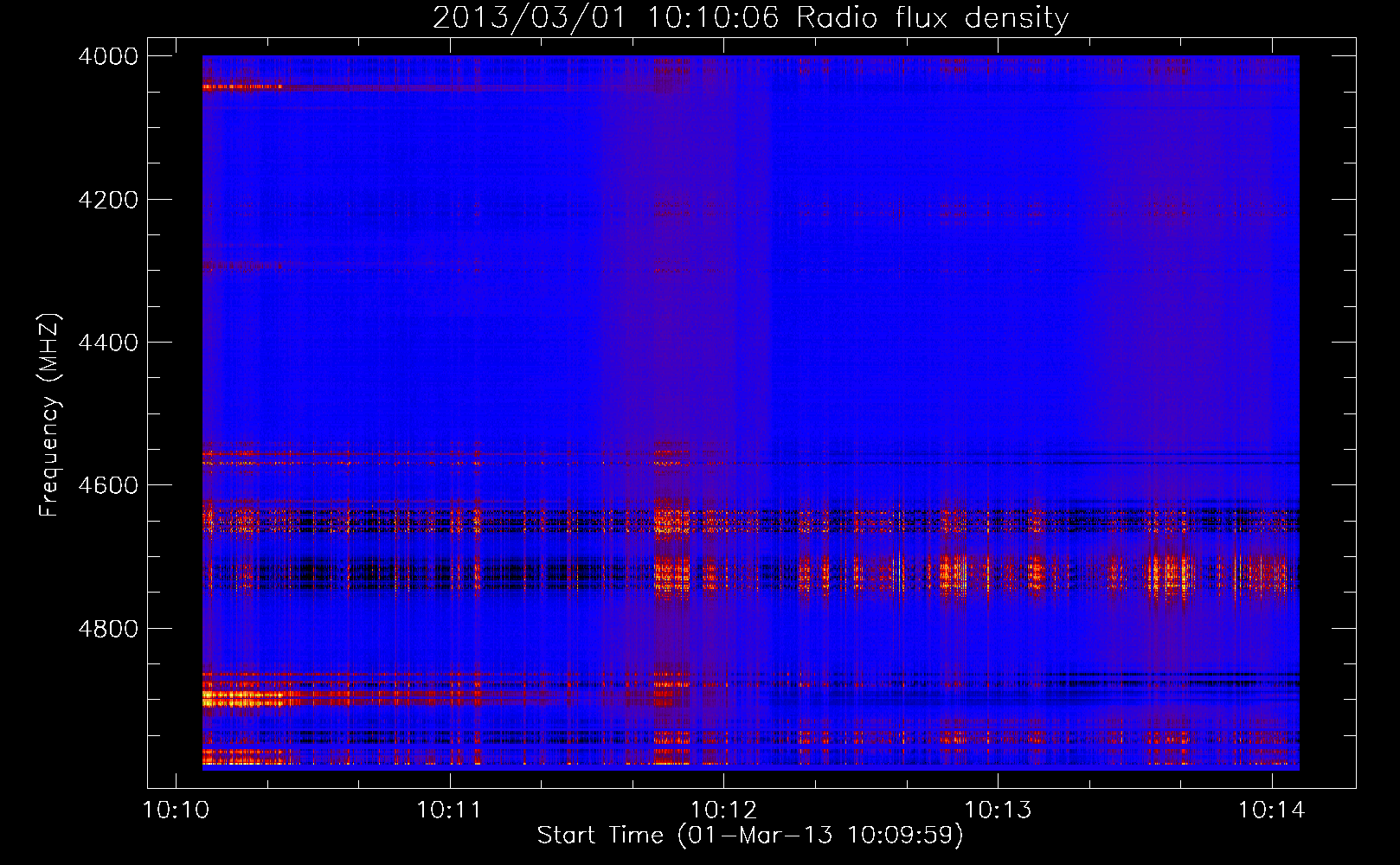This screenshot has height=865, width=1400.
Task: Click the 10:14 time tick label
Action: (x=1271, y=811)
